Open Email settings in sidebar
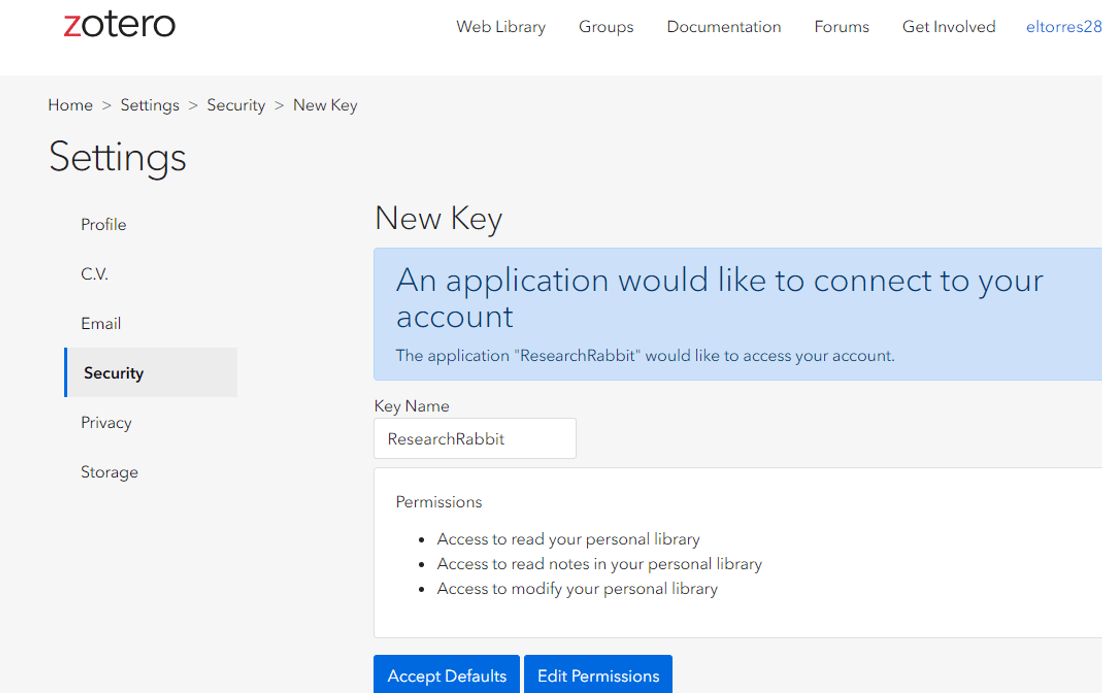This screenshot has width=1102, height=693. pos(101,323)
